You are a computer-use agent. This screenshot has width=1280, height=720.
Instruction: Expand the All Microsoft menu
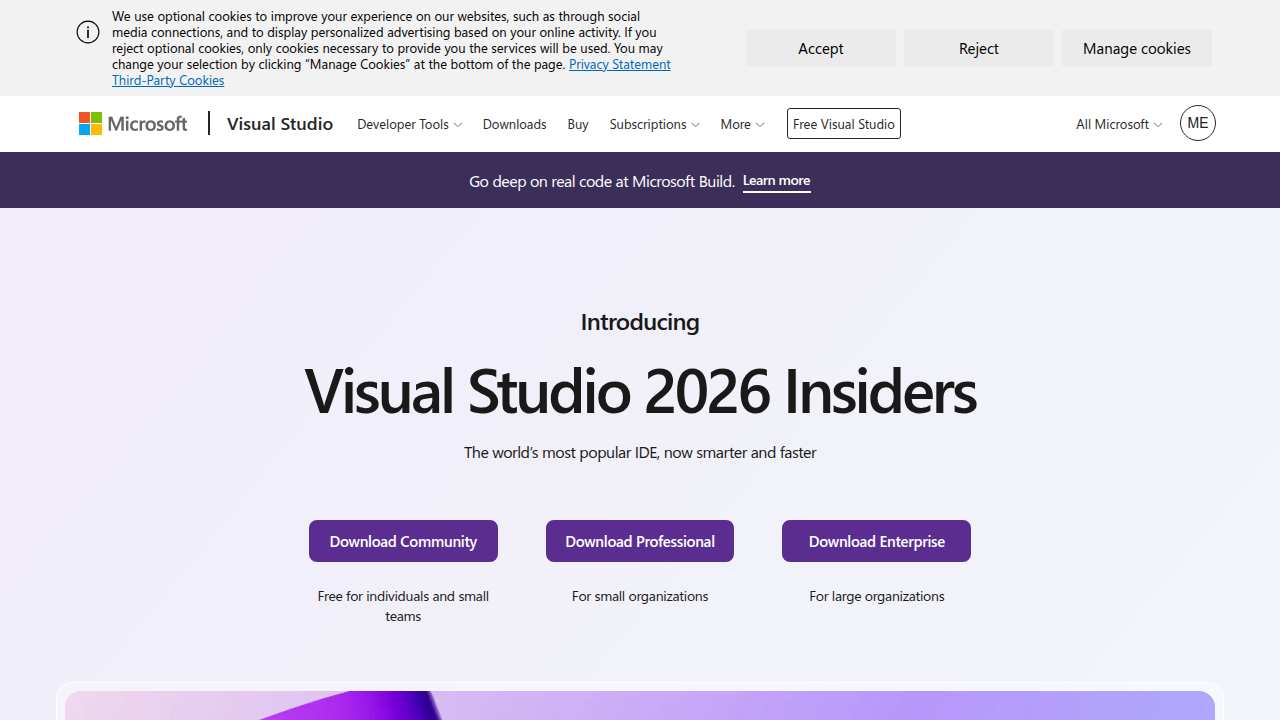1119,124
